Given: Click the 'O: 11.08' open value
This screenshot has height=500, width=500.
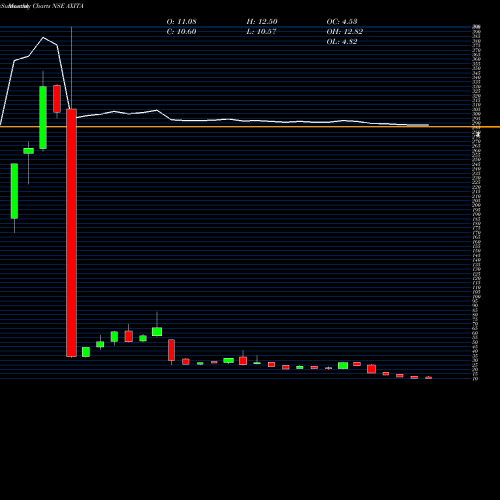Looking at the screenshot, I should (181, 22).
